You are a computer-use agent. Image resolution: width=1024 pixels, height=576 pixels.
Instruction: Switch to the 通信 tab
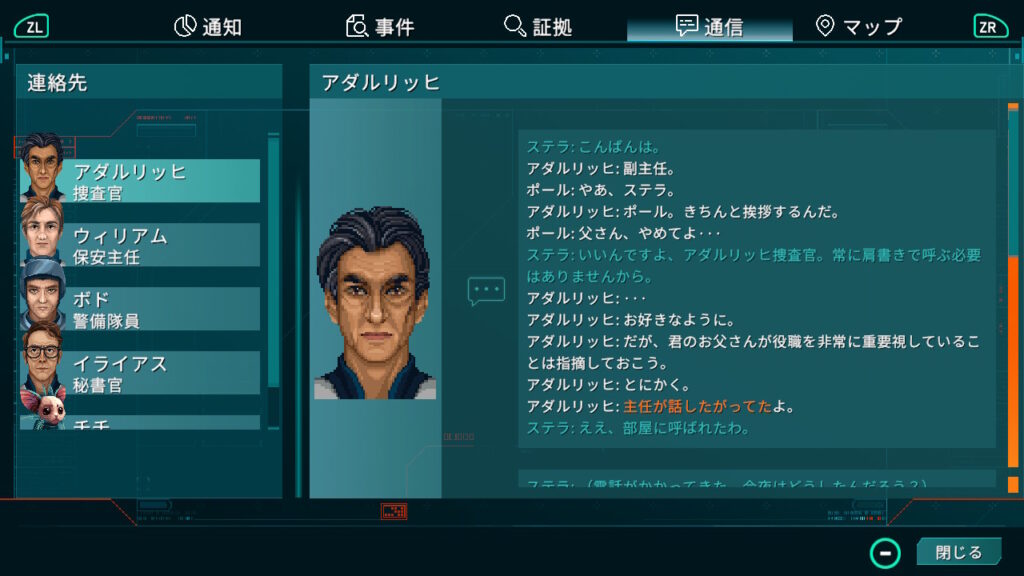(710, 27)
